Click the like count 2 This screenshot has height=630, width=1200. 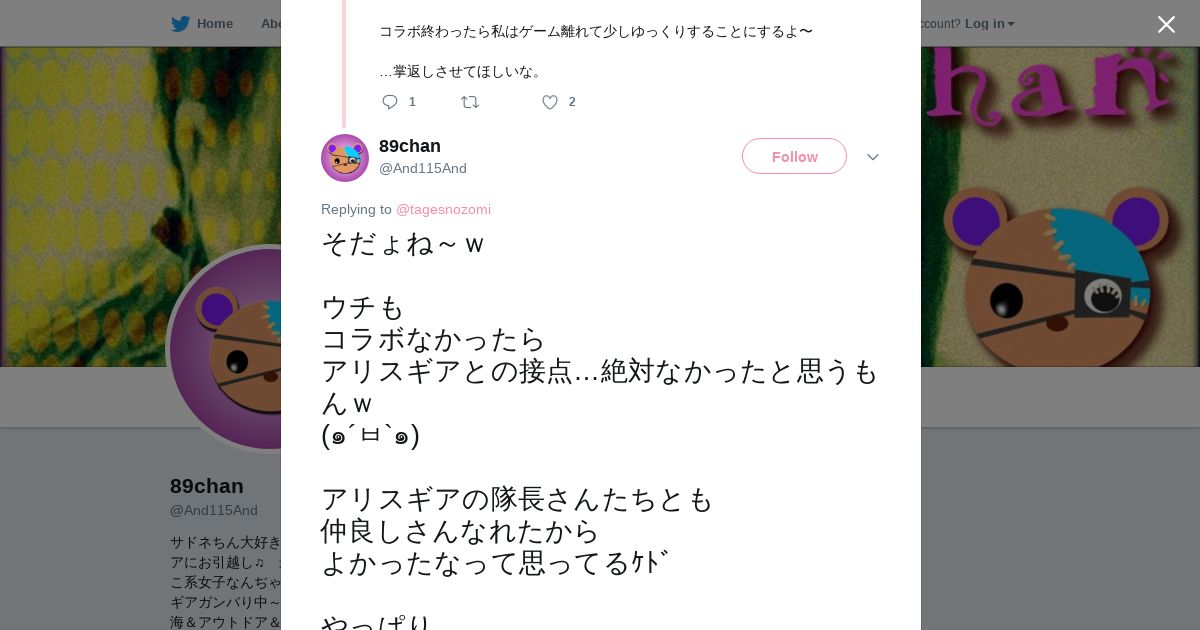pyautogui.click(x=572, y=102)
